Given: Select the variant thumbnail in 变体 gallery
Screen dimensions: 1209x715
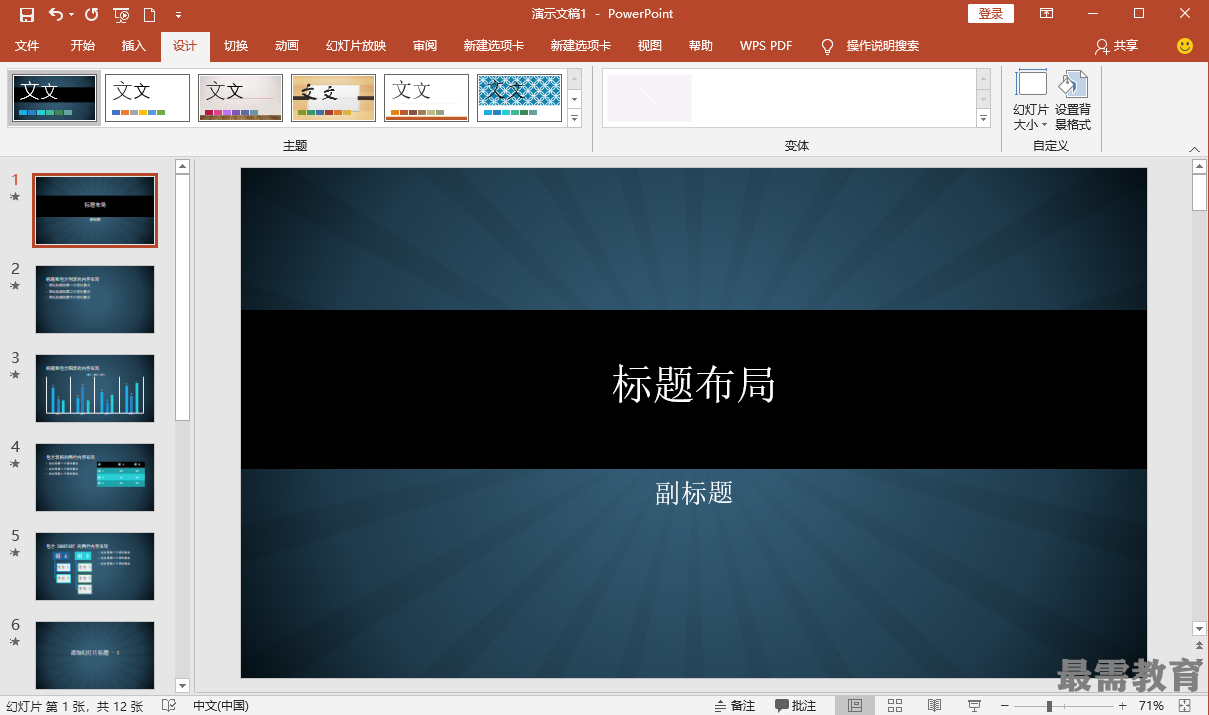Looking at the screenshot, I should 649,98.
